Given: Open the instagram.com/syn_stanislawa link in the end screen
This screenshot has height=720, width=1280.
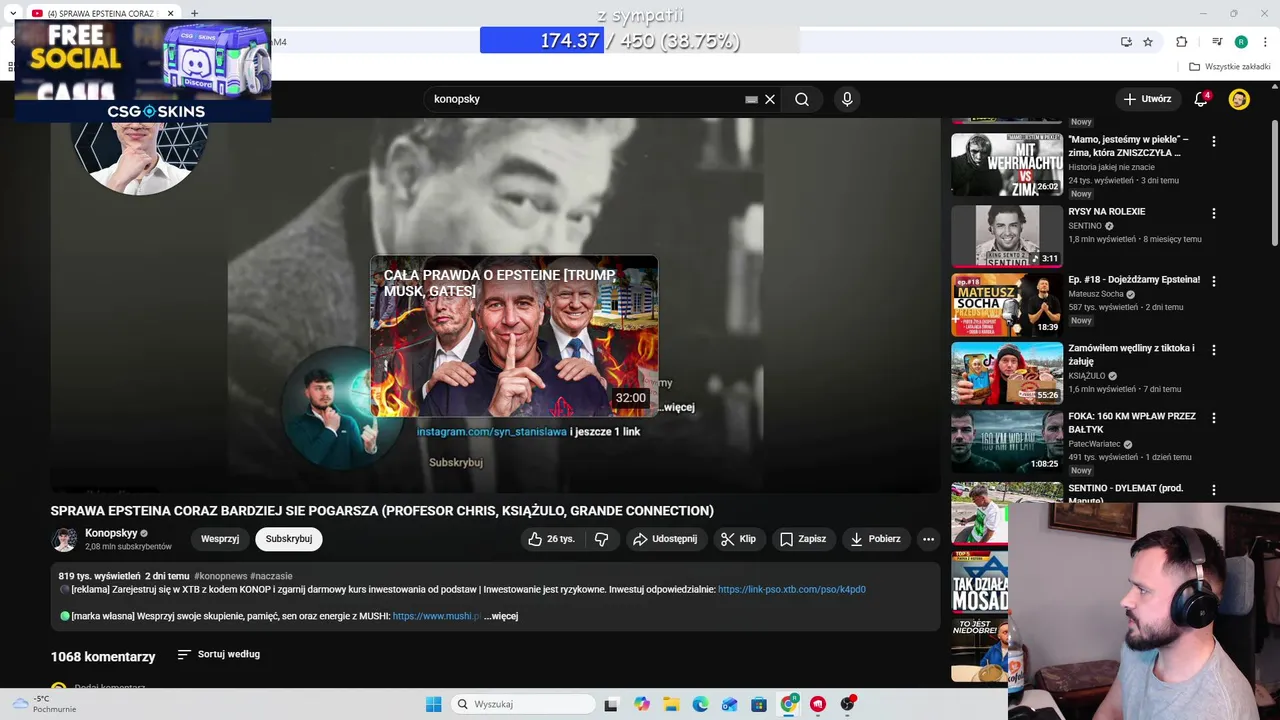Looking at the screenshot, I should pos(491,432).
